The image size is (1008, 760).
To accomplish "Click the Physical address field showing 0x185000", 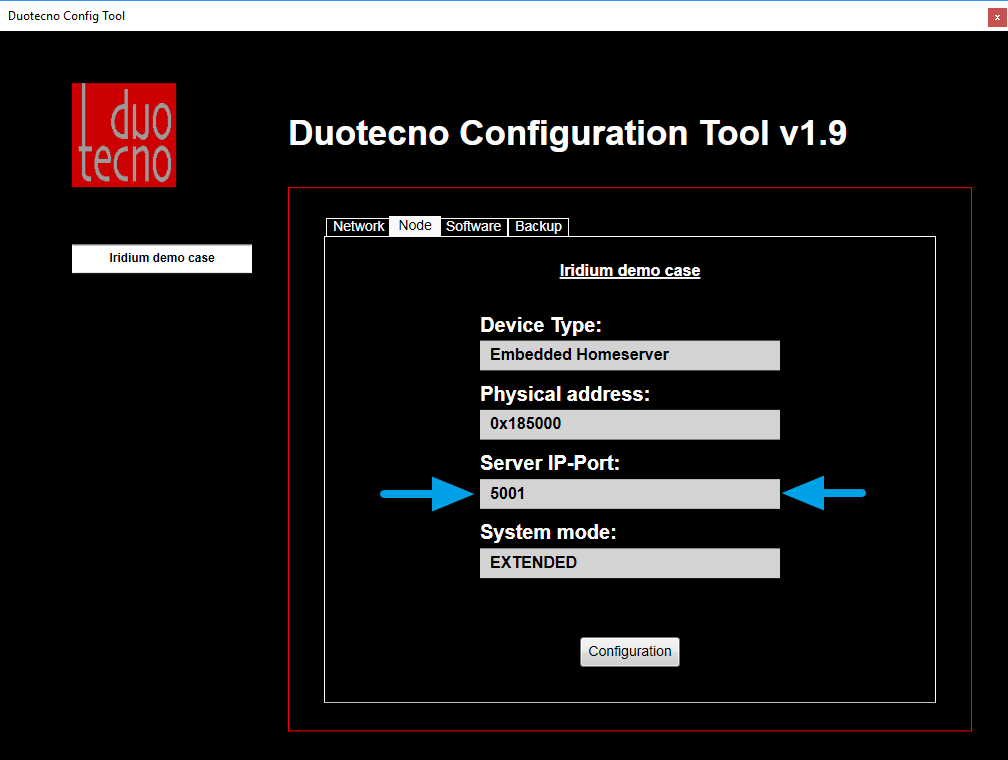I will tap(629, 424).
